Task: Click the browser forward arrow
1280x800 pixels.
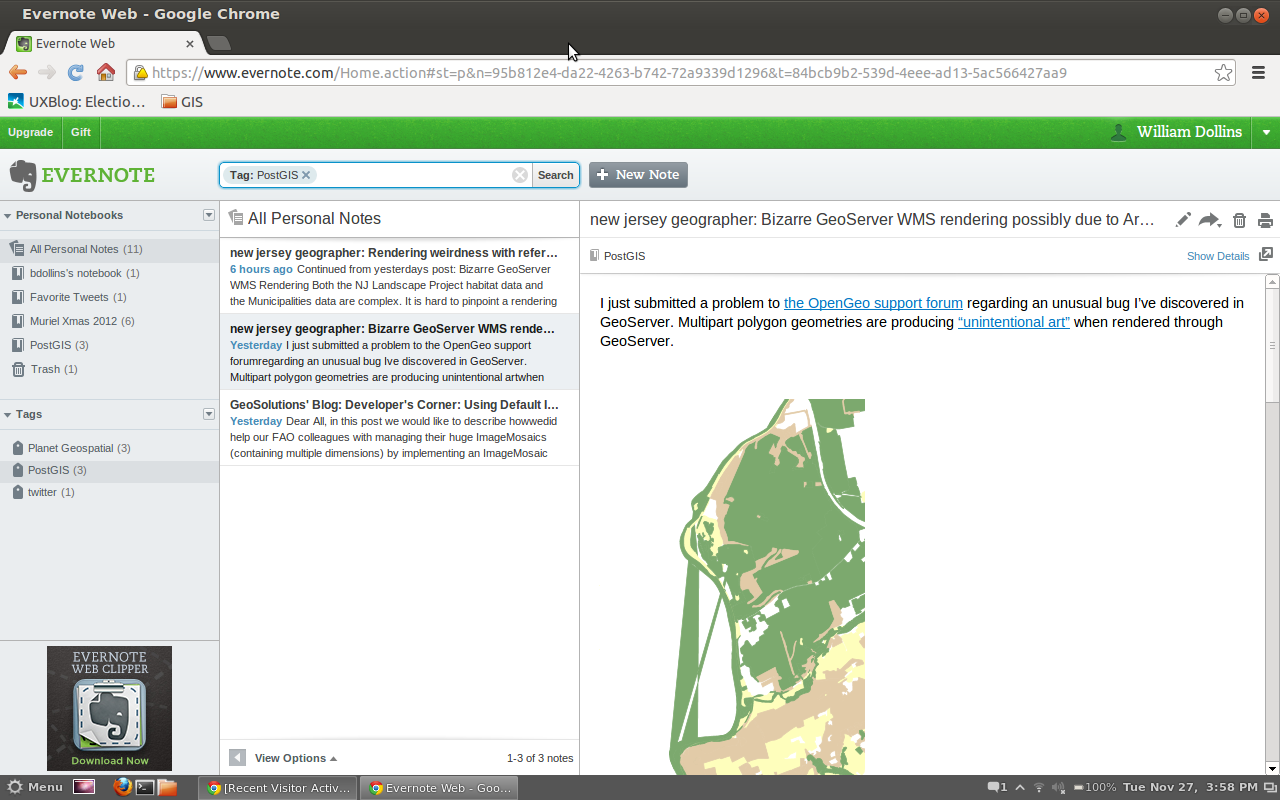Action: [x=46, y=72]
